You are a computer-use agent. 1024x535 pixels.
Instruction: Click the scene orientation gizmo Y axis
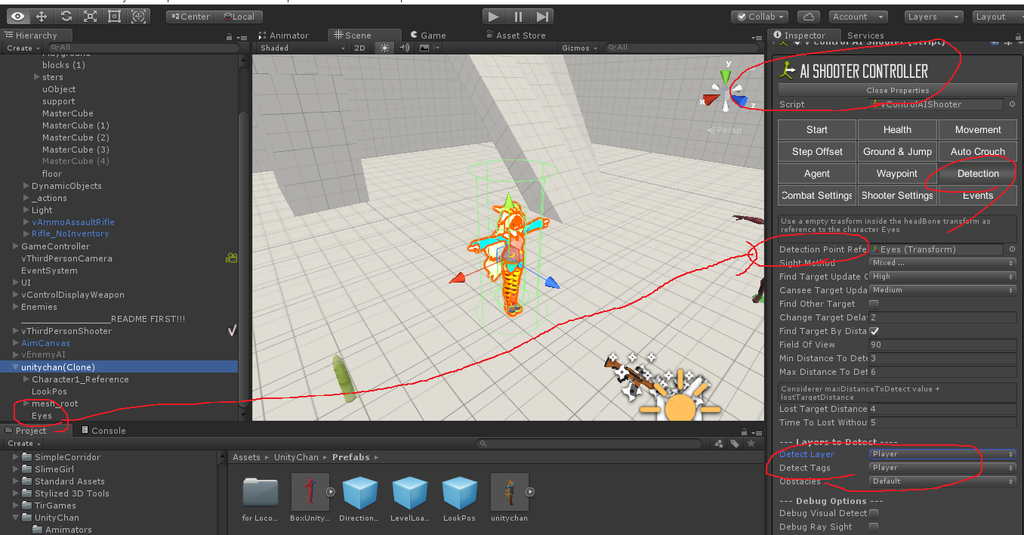point(725,77)
